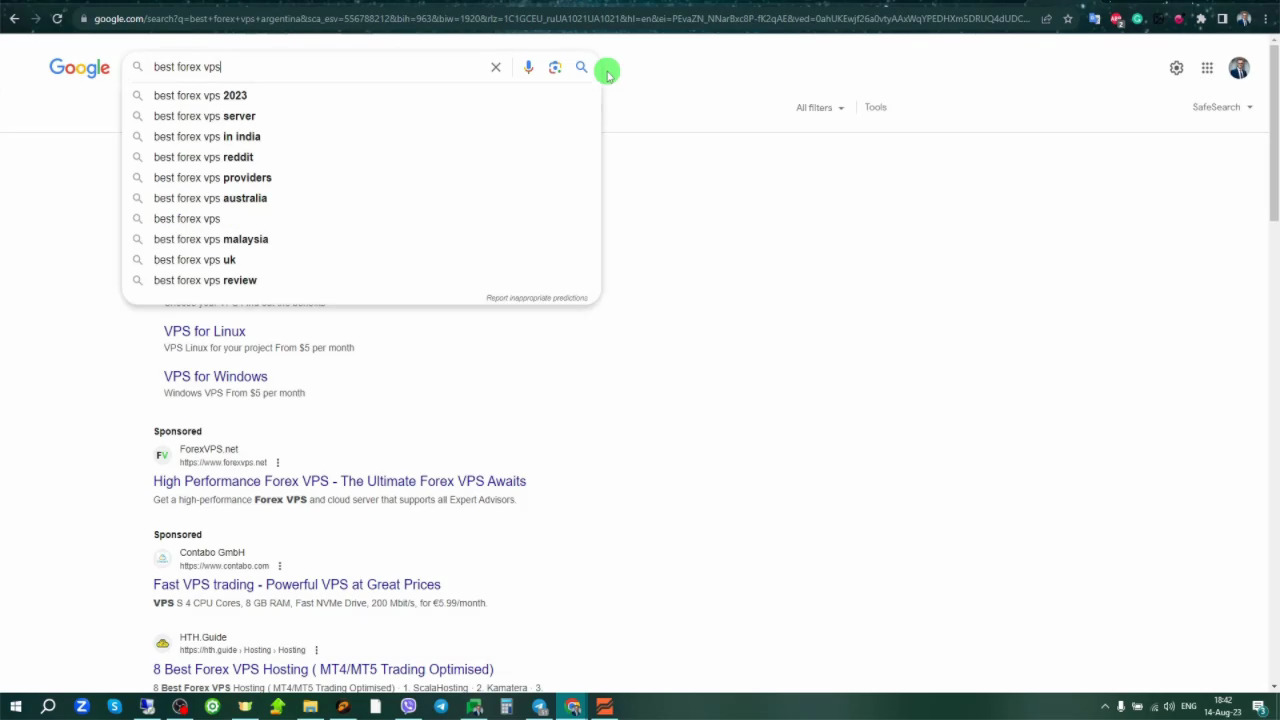Click inside the Google search input field
This screenshot has height=720, width=1280.
[318, 67]
